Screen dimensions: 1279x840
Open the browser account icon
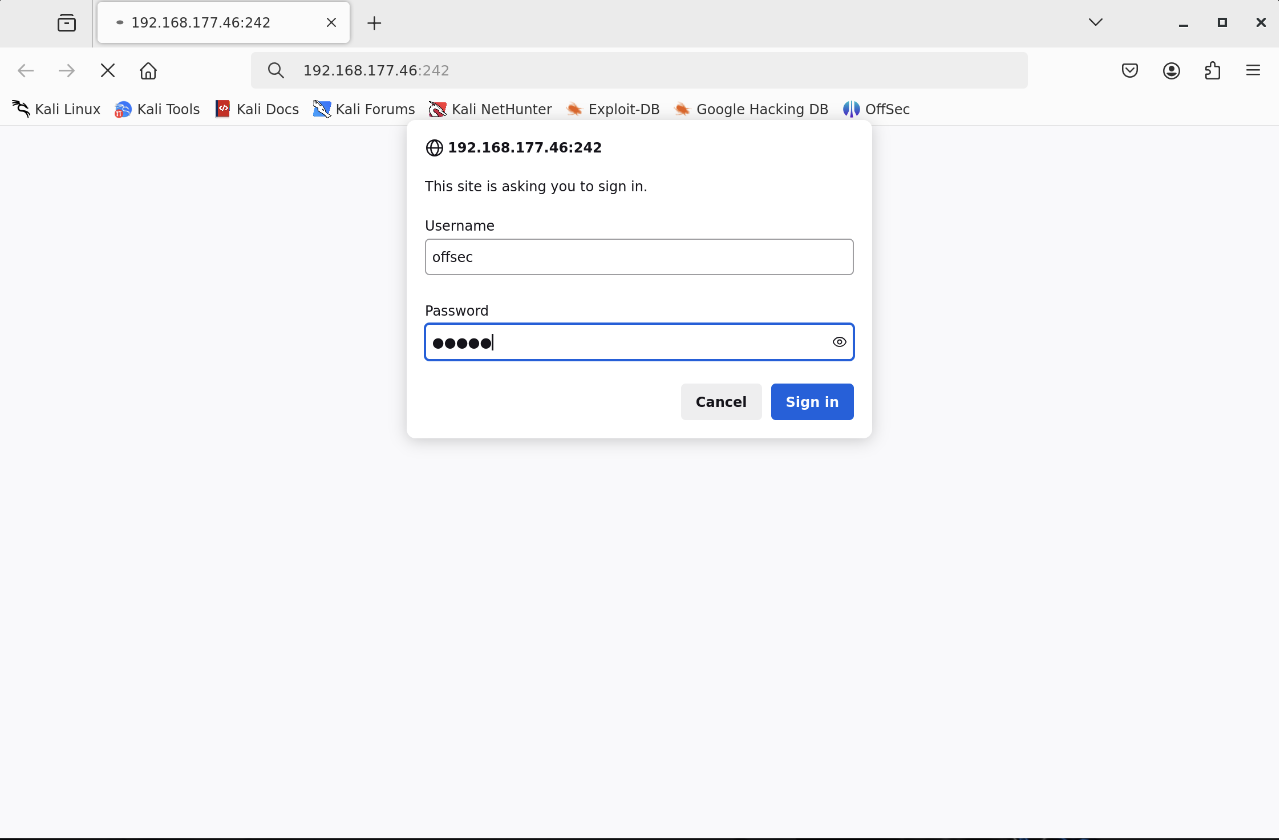1171,70
